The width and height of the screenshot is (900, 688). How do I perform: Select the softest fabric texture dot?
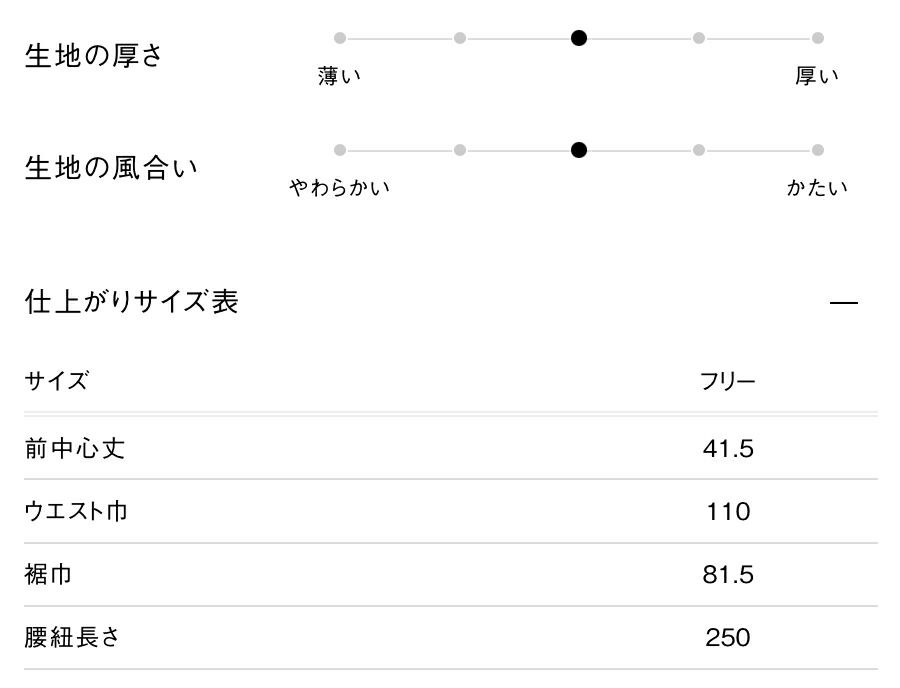(x=340, y=150)
